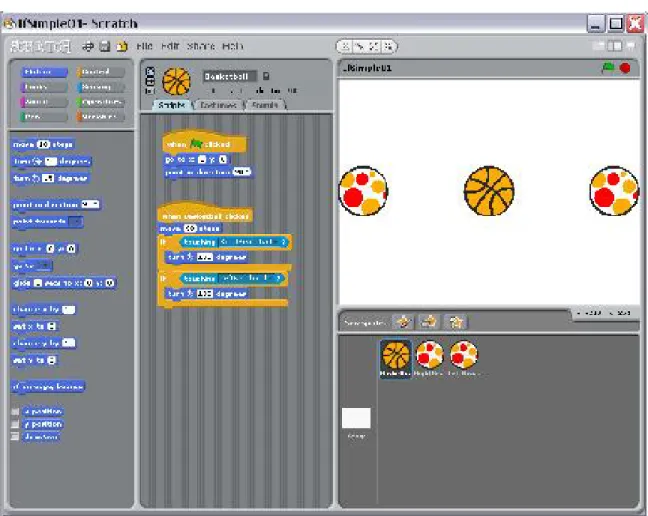Click Basketball costume preview in sprite header

(176, 82)
